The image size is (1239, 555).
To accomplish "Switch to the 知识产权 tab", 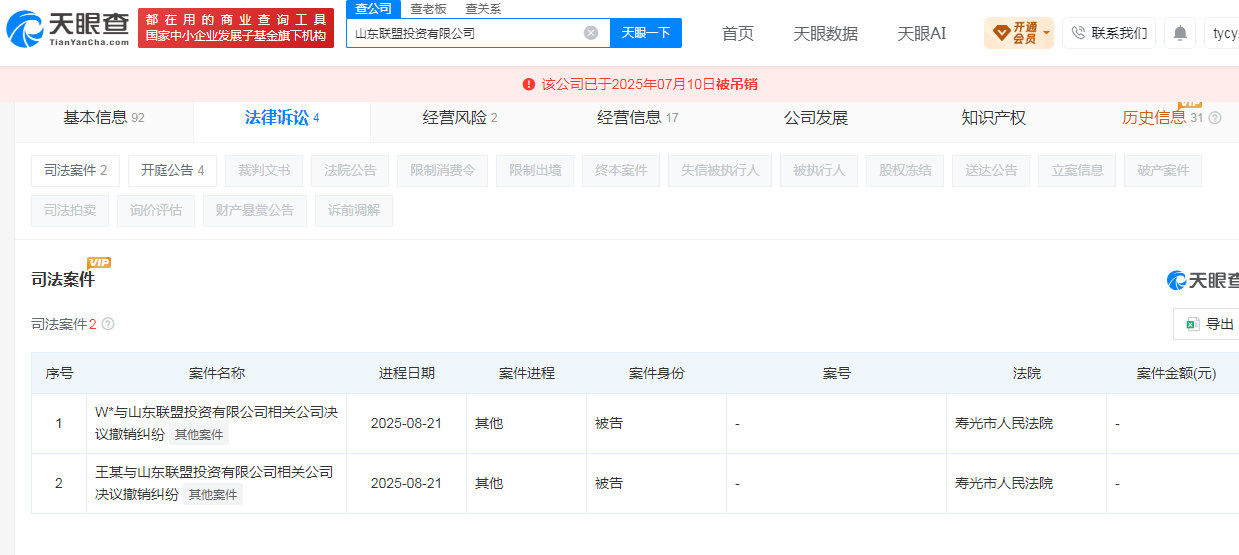I will coord(994,118).
